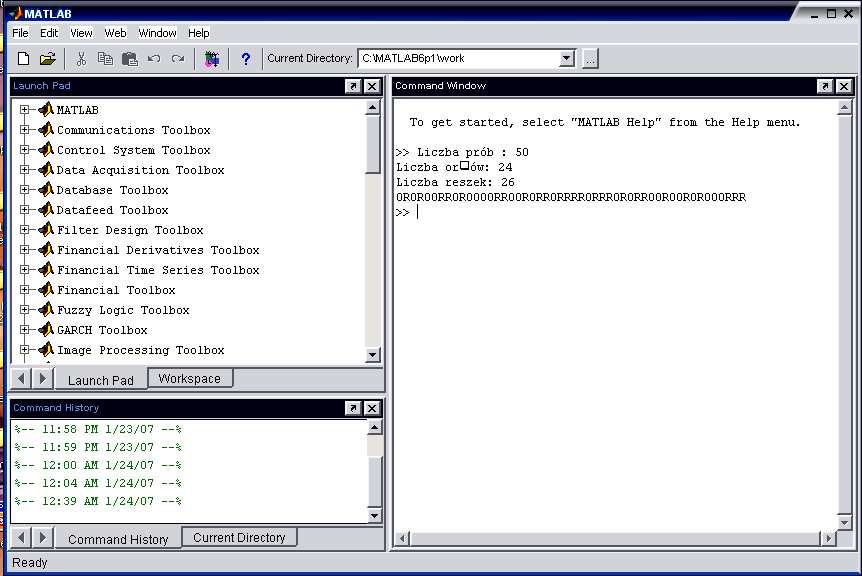This screenshot has width=862, height=576.
Task: Switch to the Command History tab
Action: (x=118, y=539)
